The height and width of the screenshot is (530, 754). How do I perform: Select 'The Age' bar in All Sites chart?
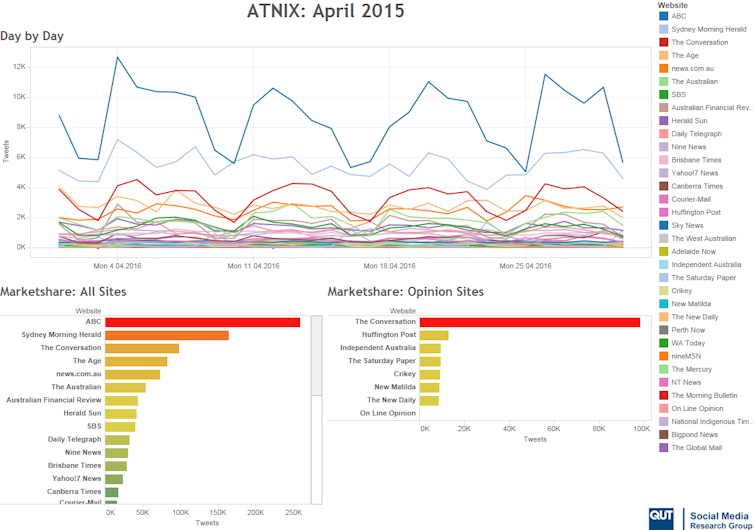(136, 361)
